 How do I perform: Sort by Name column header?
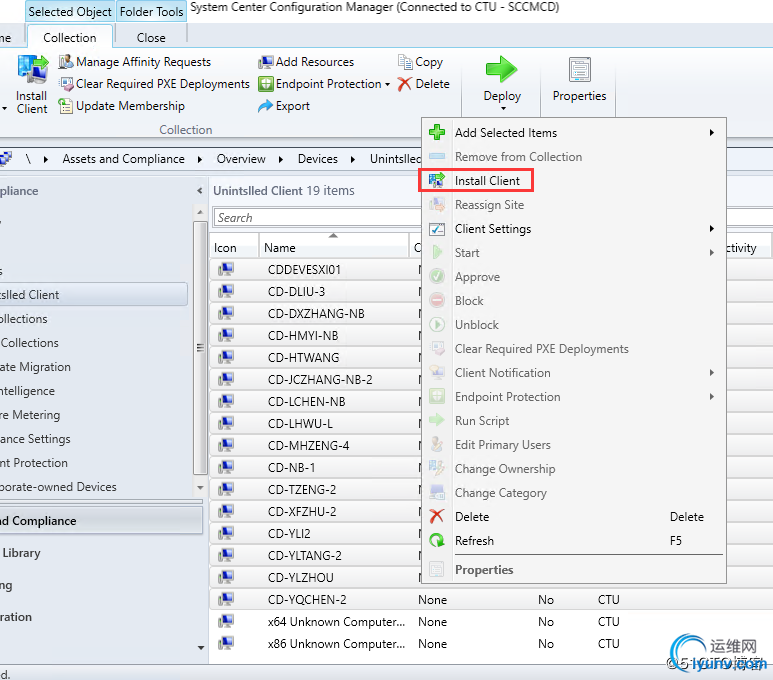[x=334, y=248]
